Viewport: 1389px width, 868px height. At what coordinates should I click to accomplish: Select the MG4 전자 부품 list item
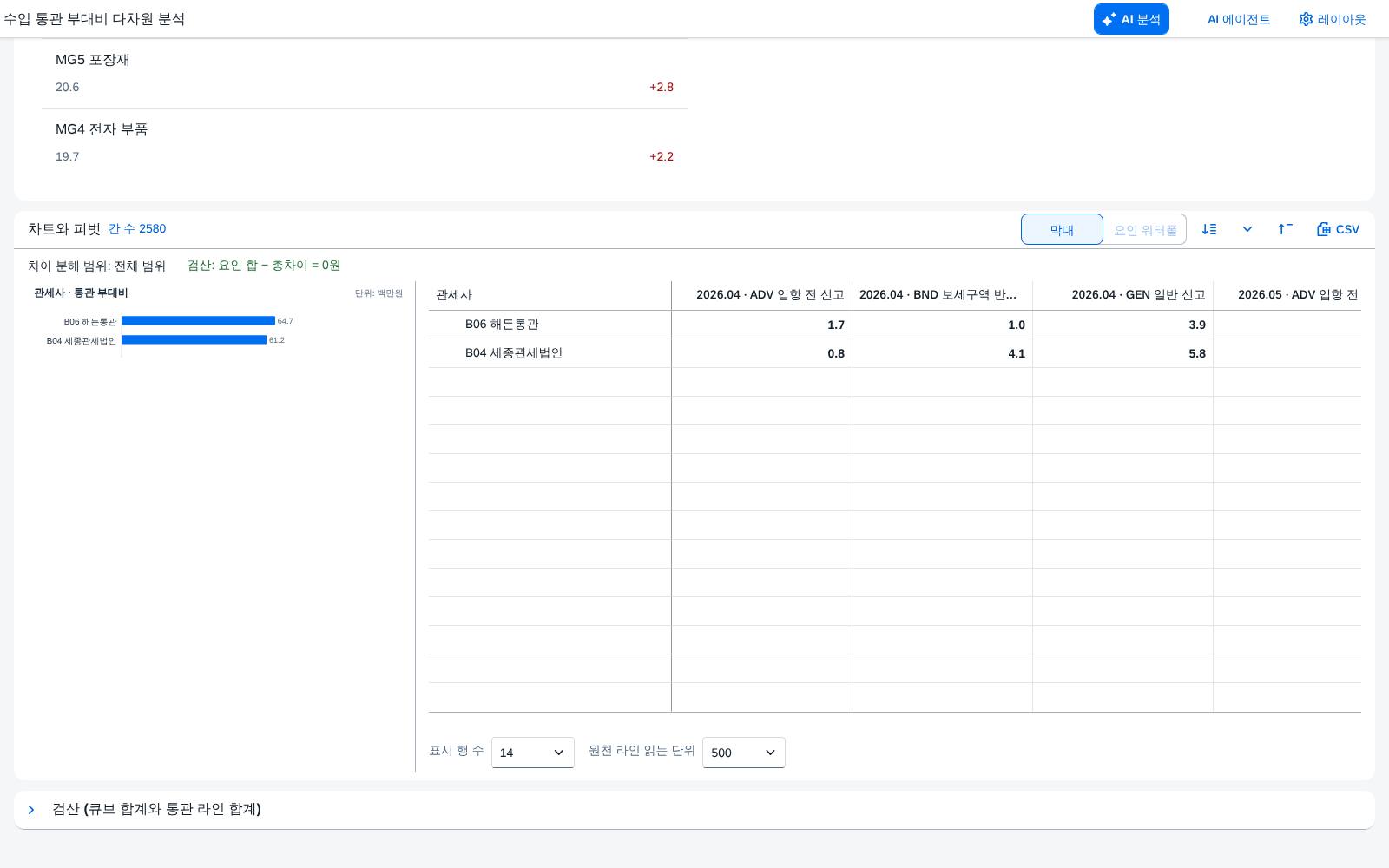(365, 142)
